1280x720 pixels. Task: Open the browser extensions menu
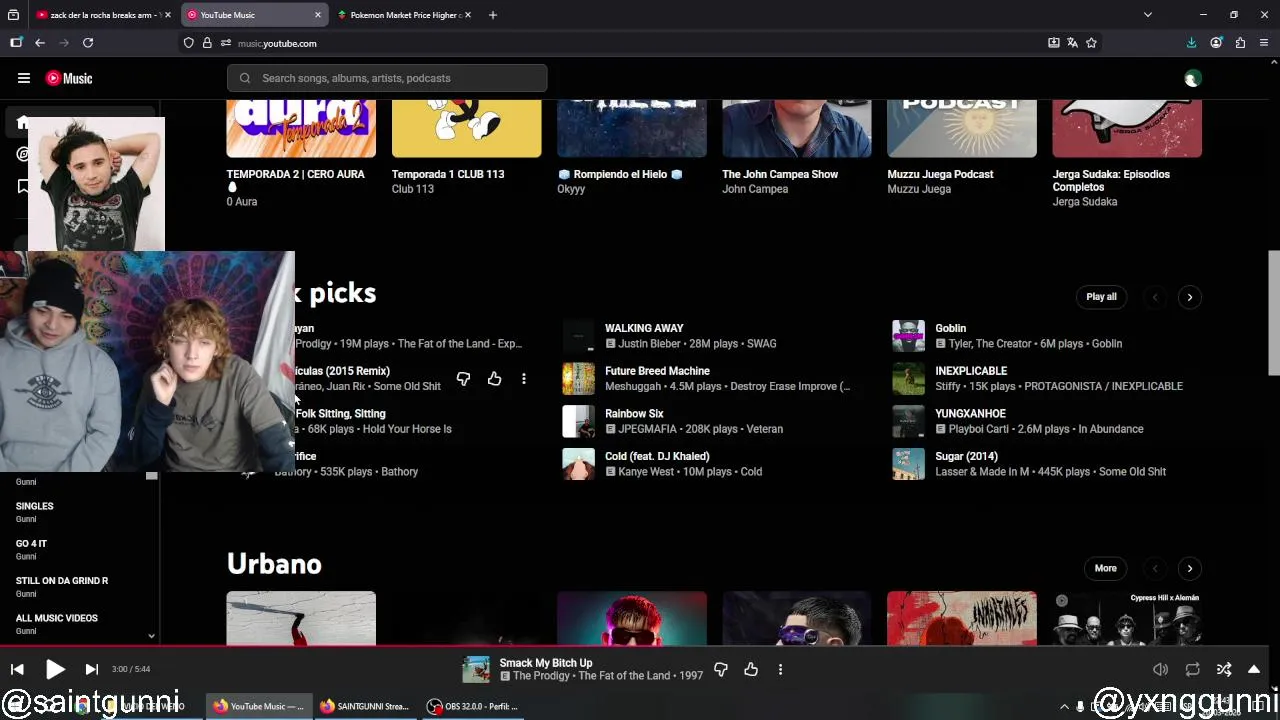(x=1240, y=43)
